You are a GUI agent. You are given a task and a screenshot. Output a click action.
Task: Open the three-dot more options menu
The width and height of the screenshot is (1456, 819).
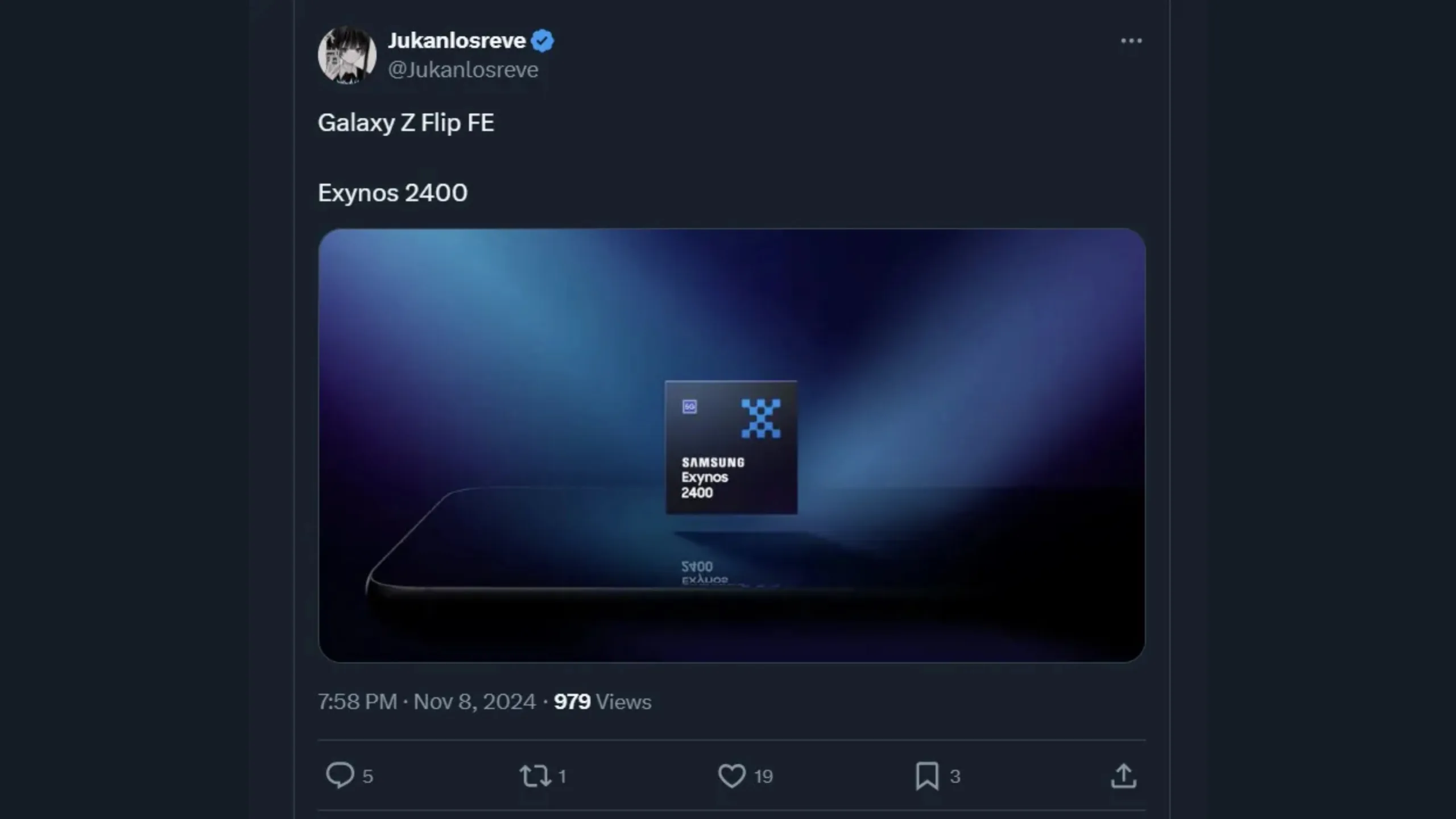(1131, 41)
